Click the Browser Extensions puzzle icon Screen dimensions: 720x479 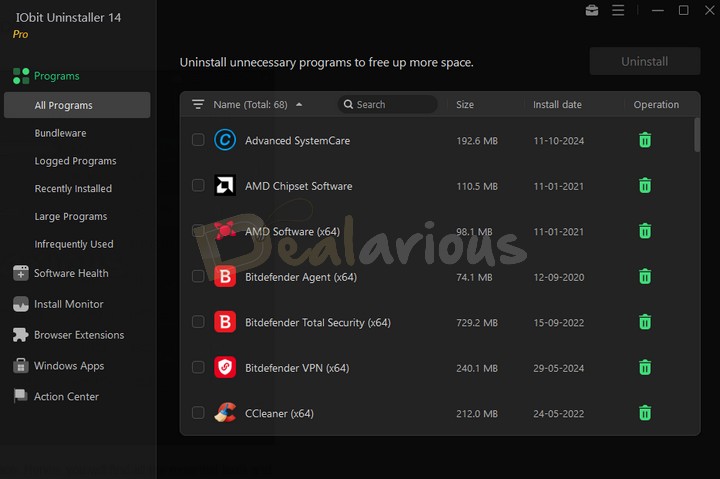(21, 335)
